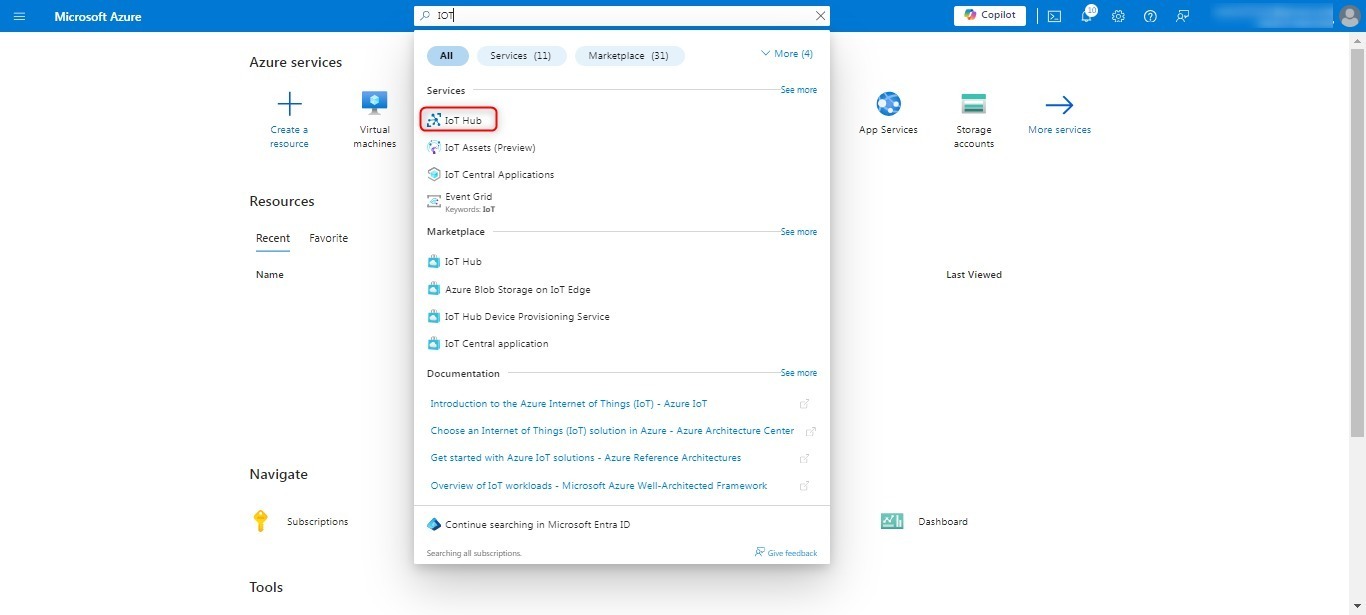Click the Name column header

[270, 274]
